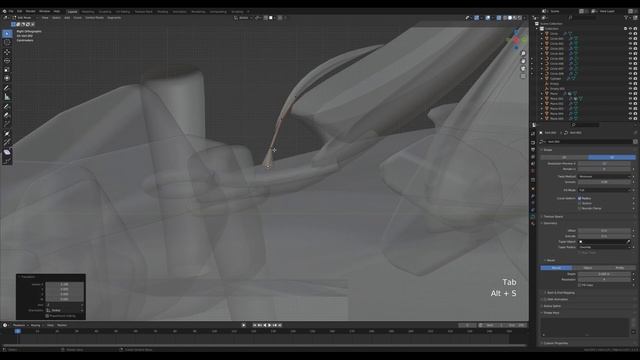Image resolution: width=640 pixels, height=360 pixels.
Task: Expand the Custom Properties panel
Action: (x=555, y=343)
